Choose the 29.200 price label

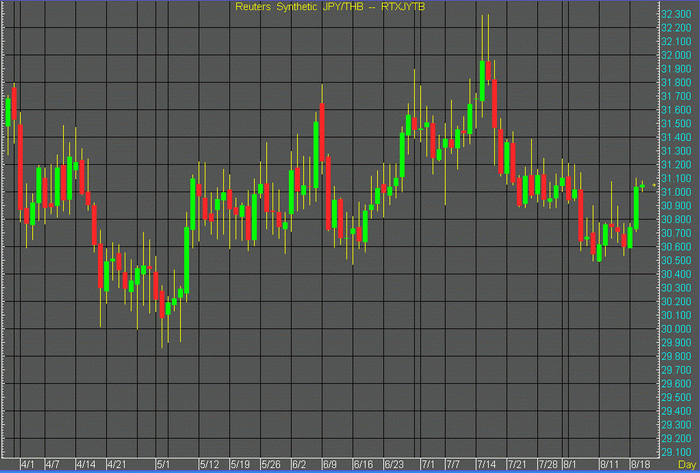676,438
